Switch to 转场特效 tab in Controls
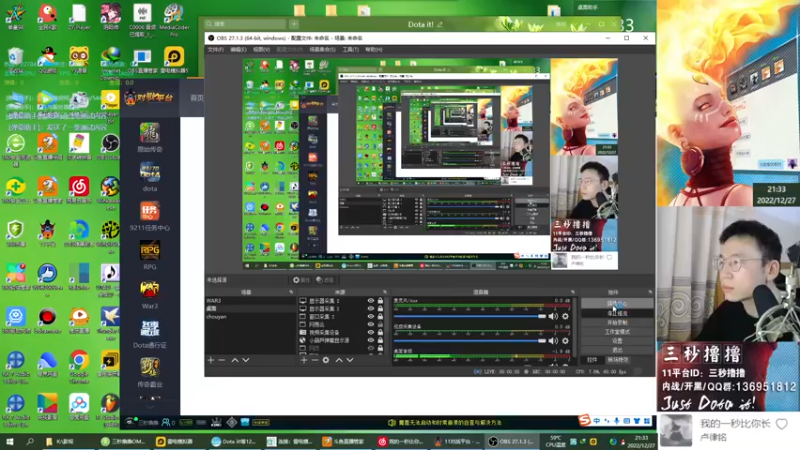The image size is (800, 450). pyautogui.click(x=618, y=360)
